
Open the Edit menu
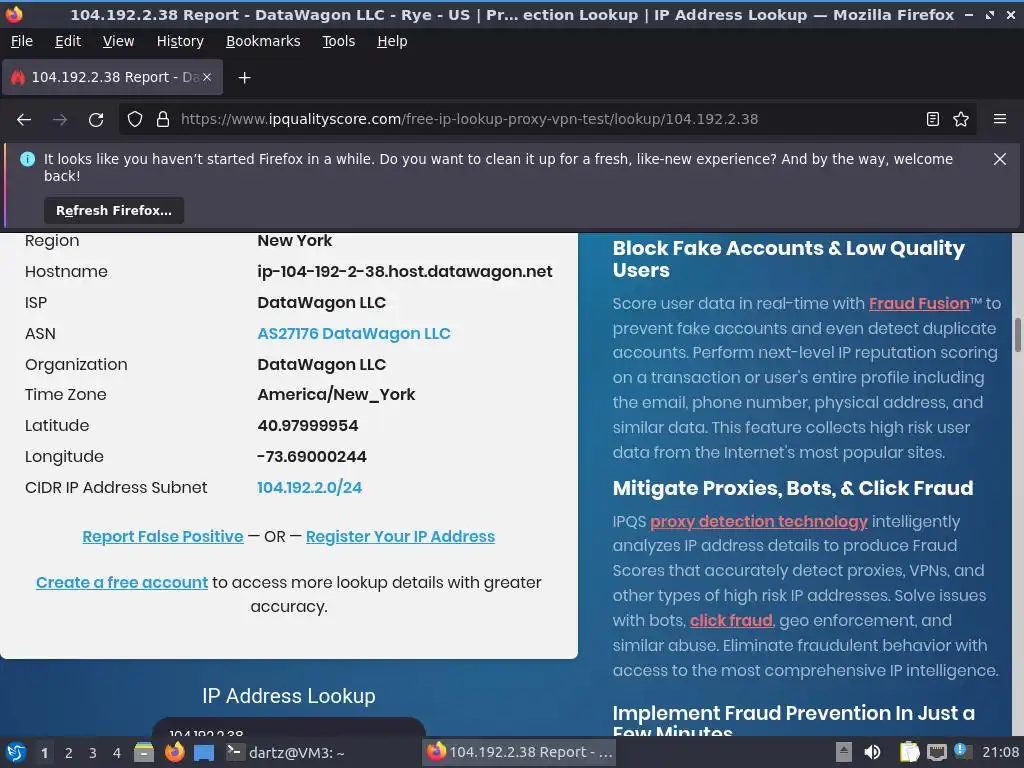68,41
